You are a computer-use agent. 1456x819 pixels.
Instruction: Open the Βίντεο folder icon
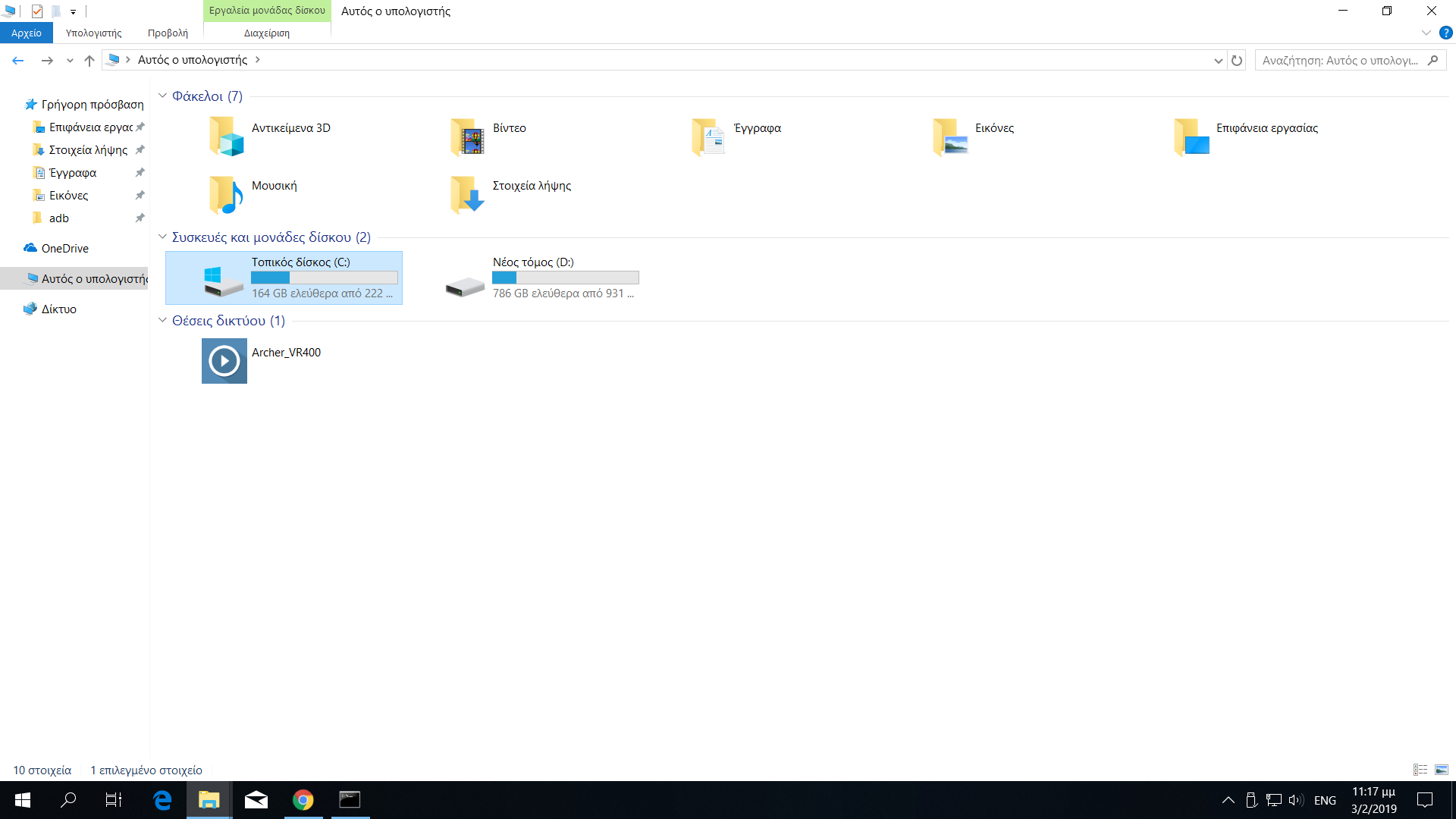(x=467, y=136)
